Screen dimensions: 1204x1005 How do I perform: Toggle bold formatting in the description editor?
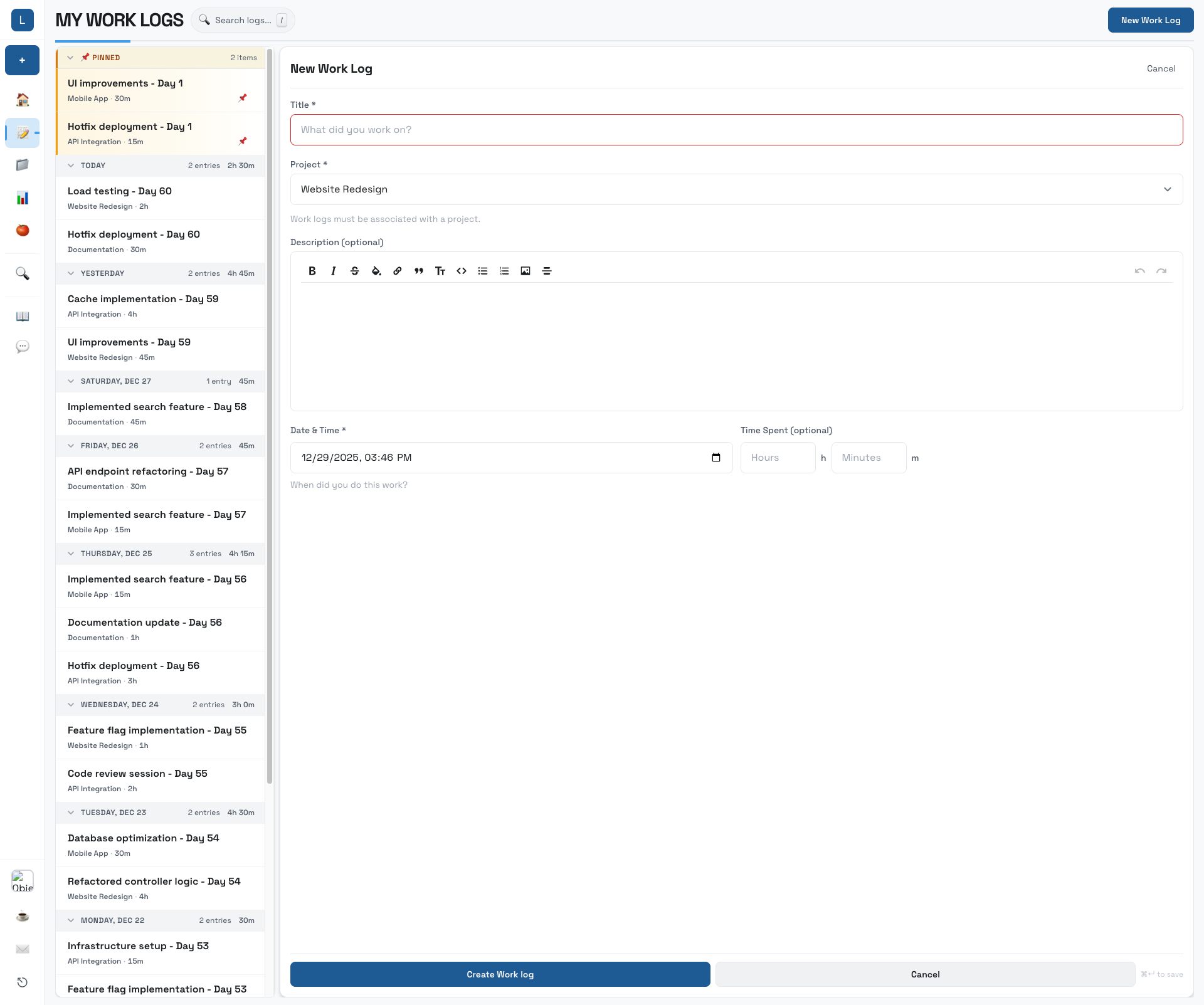click(x=312, y=271)
